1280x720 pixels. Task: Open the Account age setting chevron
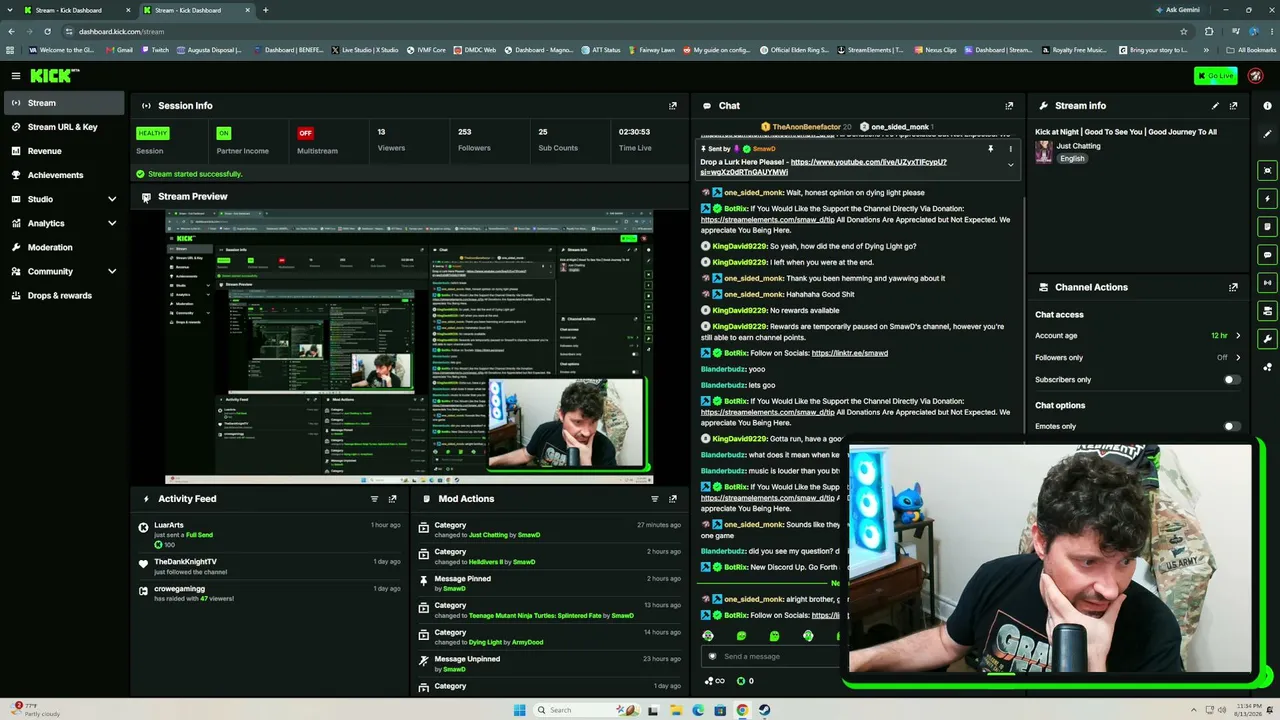tap(1238, 336)
